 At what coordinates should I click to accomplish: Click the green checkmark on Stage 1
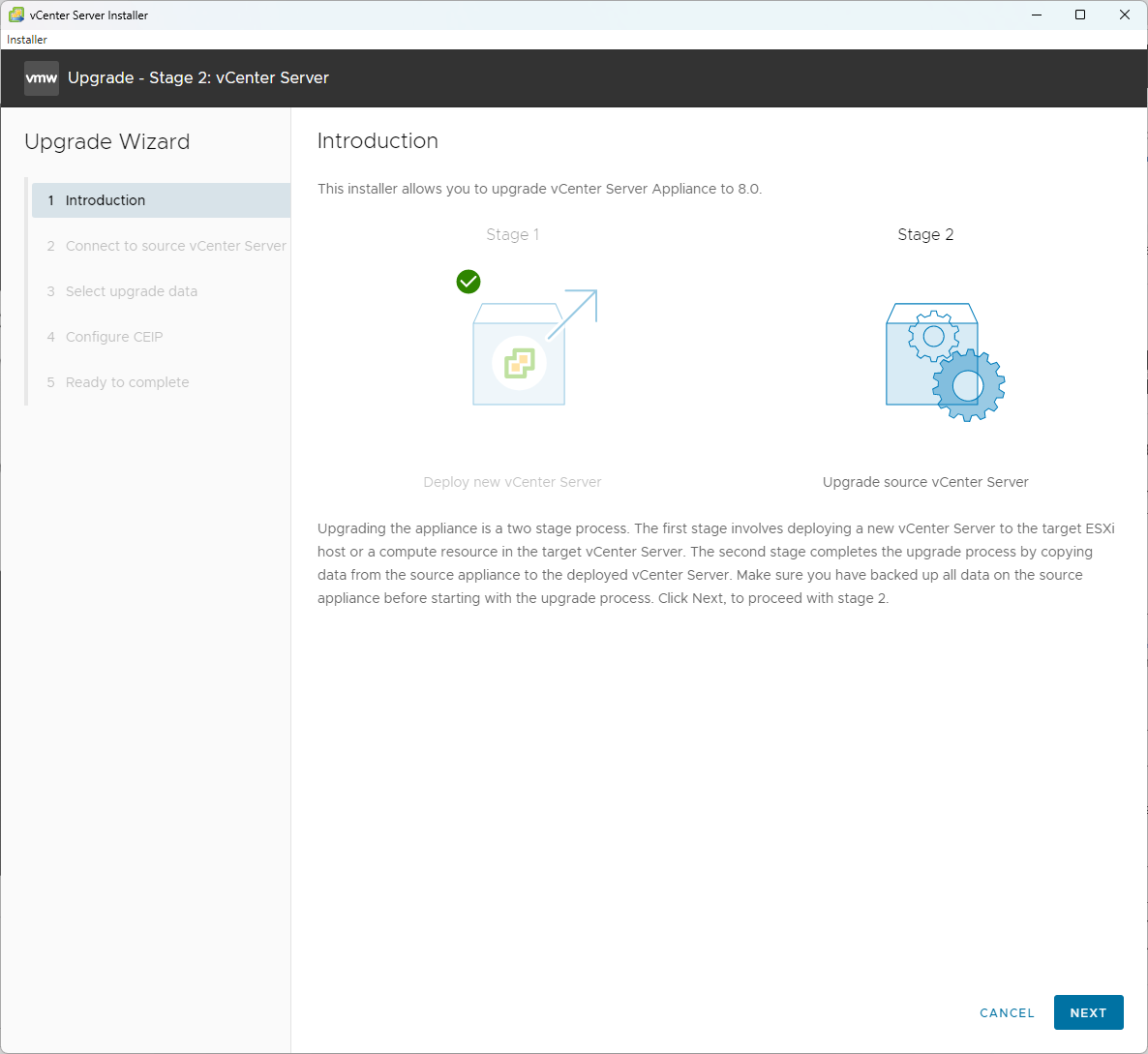coord(468,282)
